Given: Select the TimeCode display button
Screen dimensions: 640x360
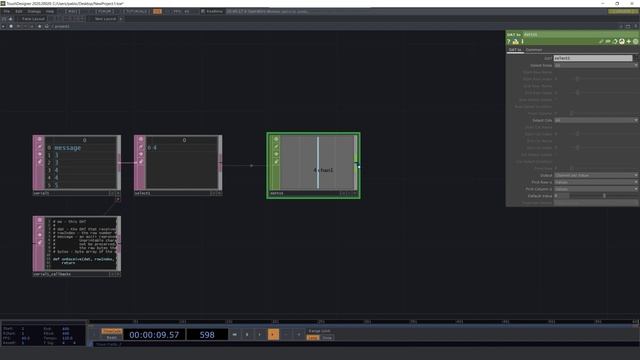Looking at the screenshot, I should coord(112,331).
